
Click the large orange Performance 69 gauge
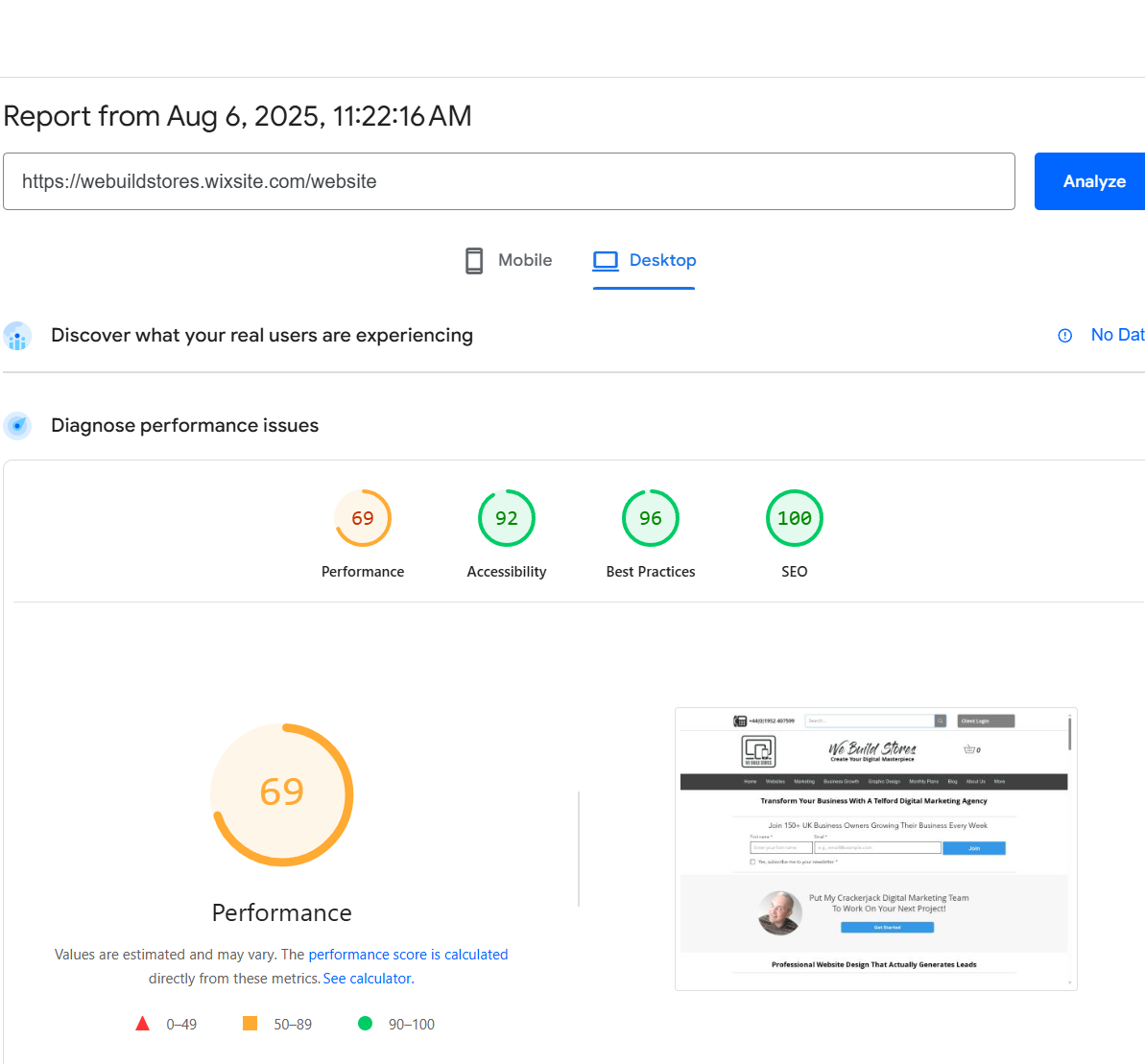[x=282, y=794]
